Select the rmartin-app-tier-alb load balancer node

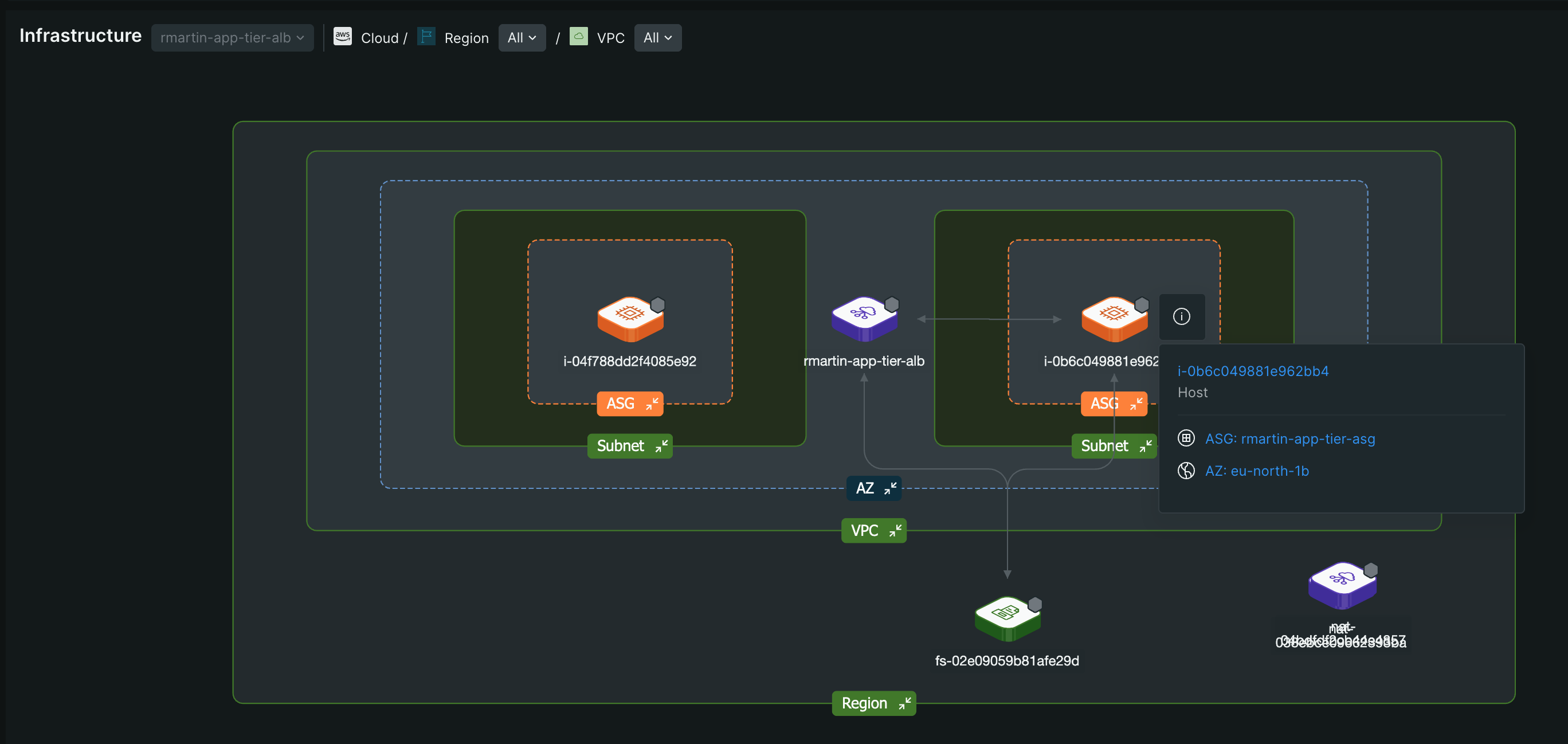[x=864, y=316]
